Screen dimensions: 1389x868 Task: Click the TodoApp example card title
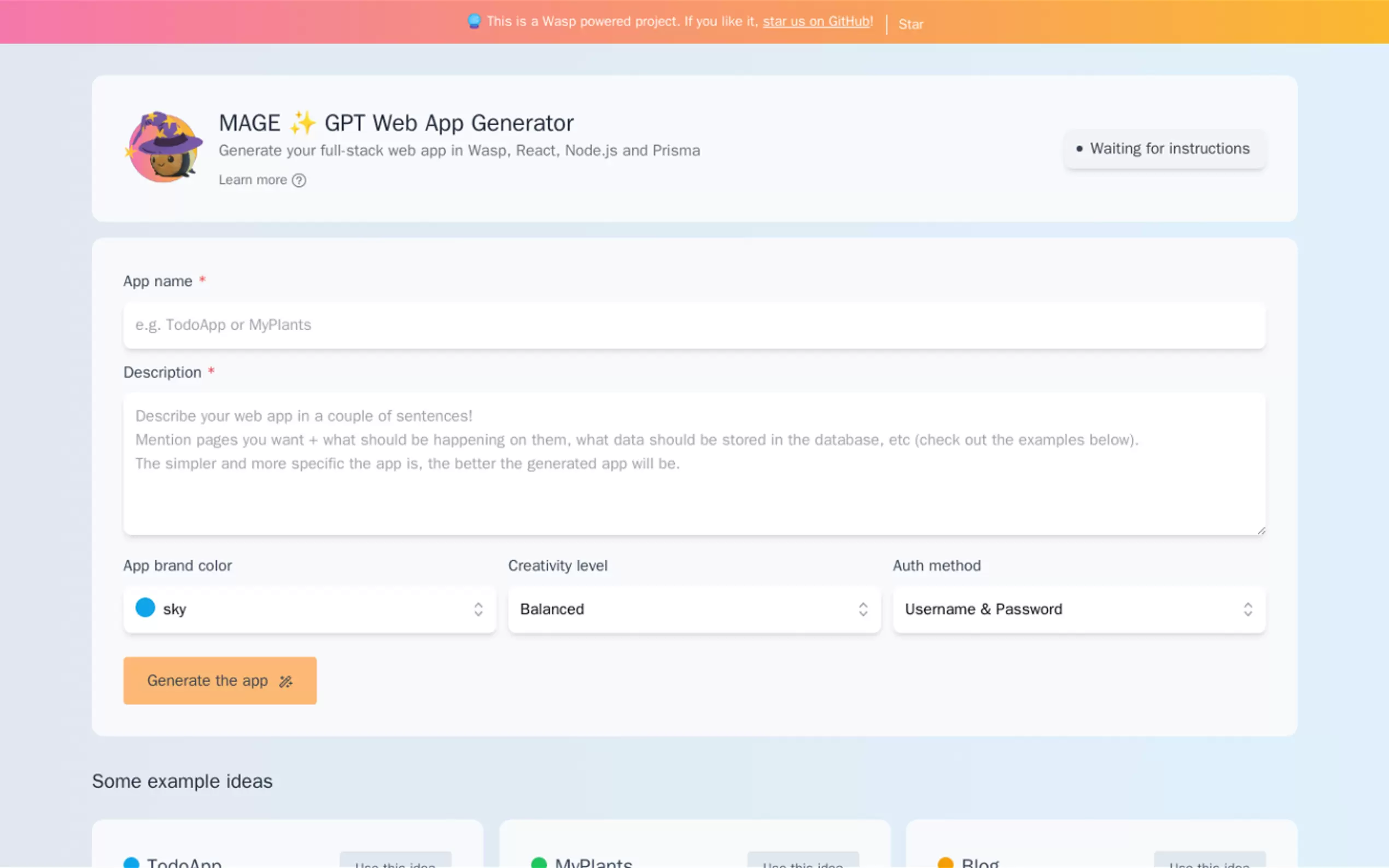184,862
